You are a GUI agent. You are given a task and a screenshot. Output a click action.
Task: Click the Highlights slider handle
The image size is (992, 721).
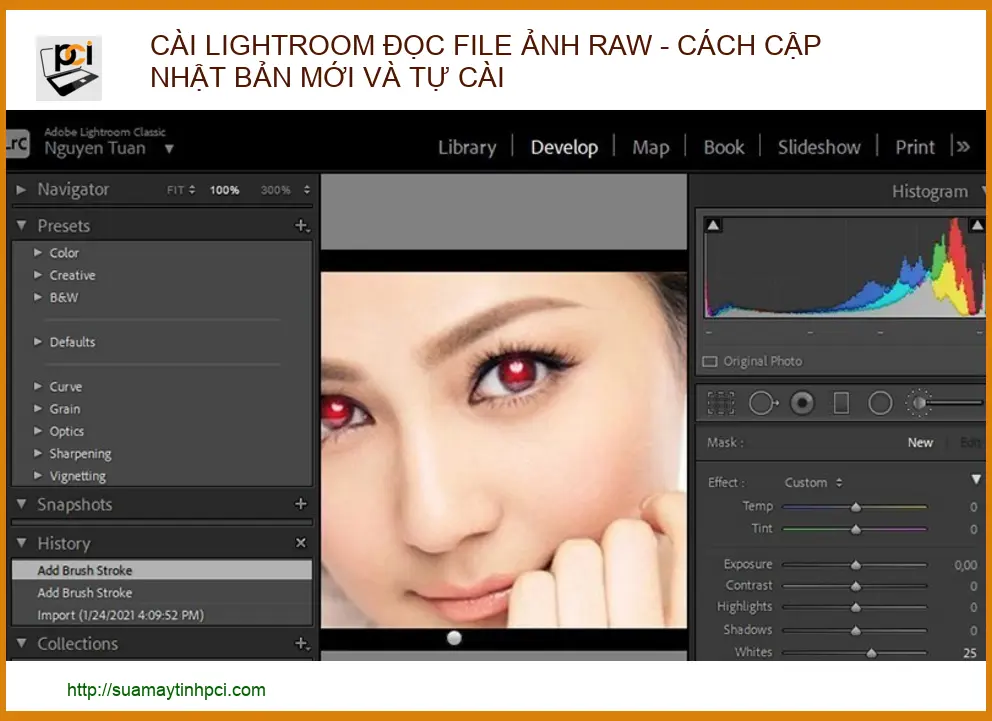pyautogui.click(x=856, y=607)
